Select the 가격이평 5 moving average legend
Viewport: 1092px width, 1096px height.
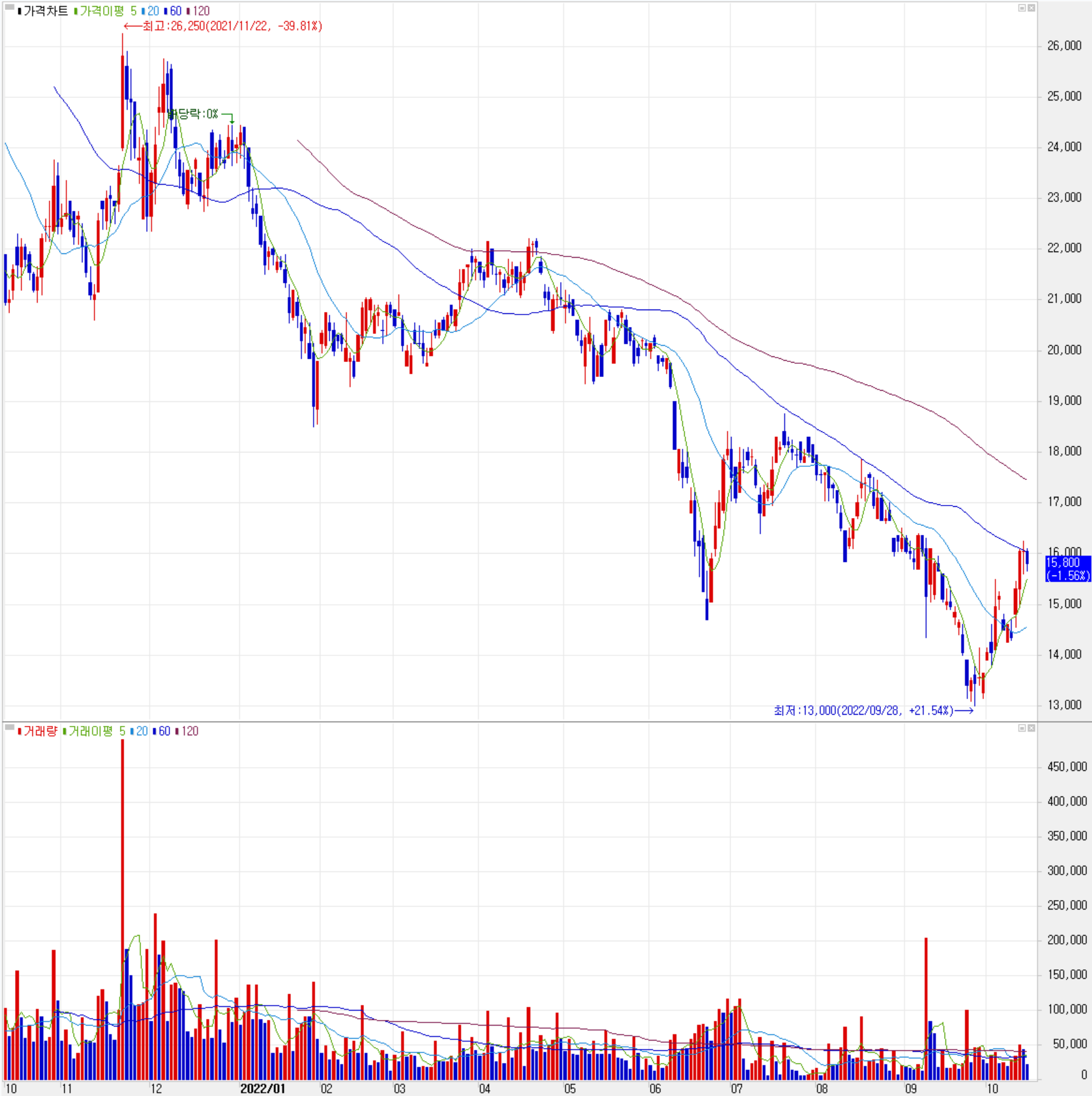106,11
